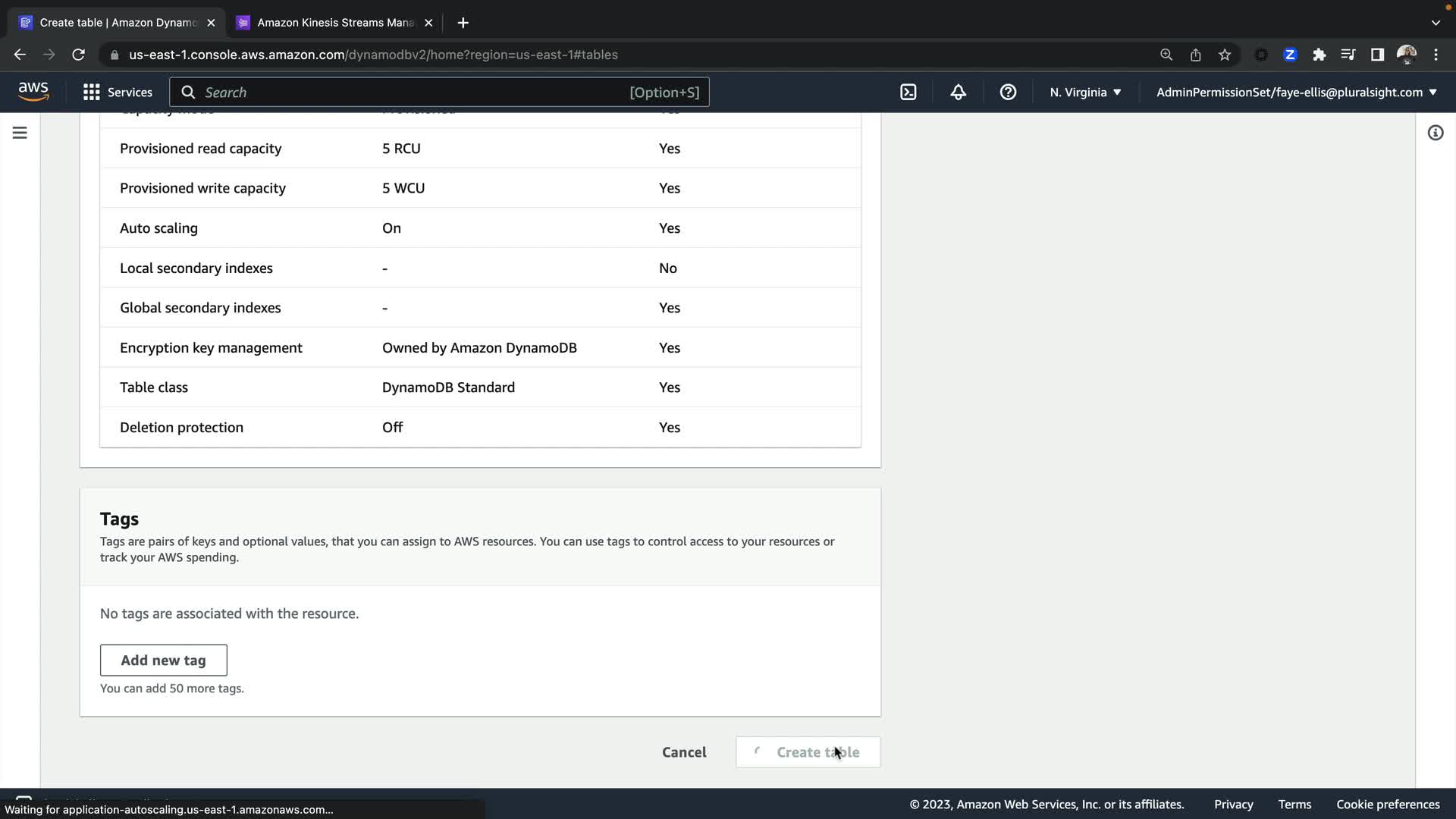Open a new browser tab
The image size is (1456, 819).
coord(463,23)
